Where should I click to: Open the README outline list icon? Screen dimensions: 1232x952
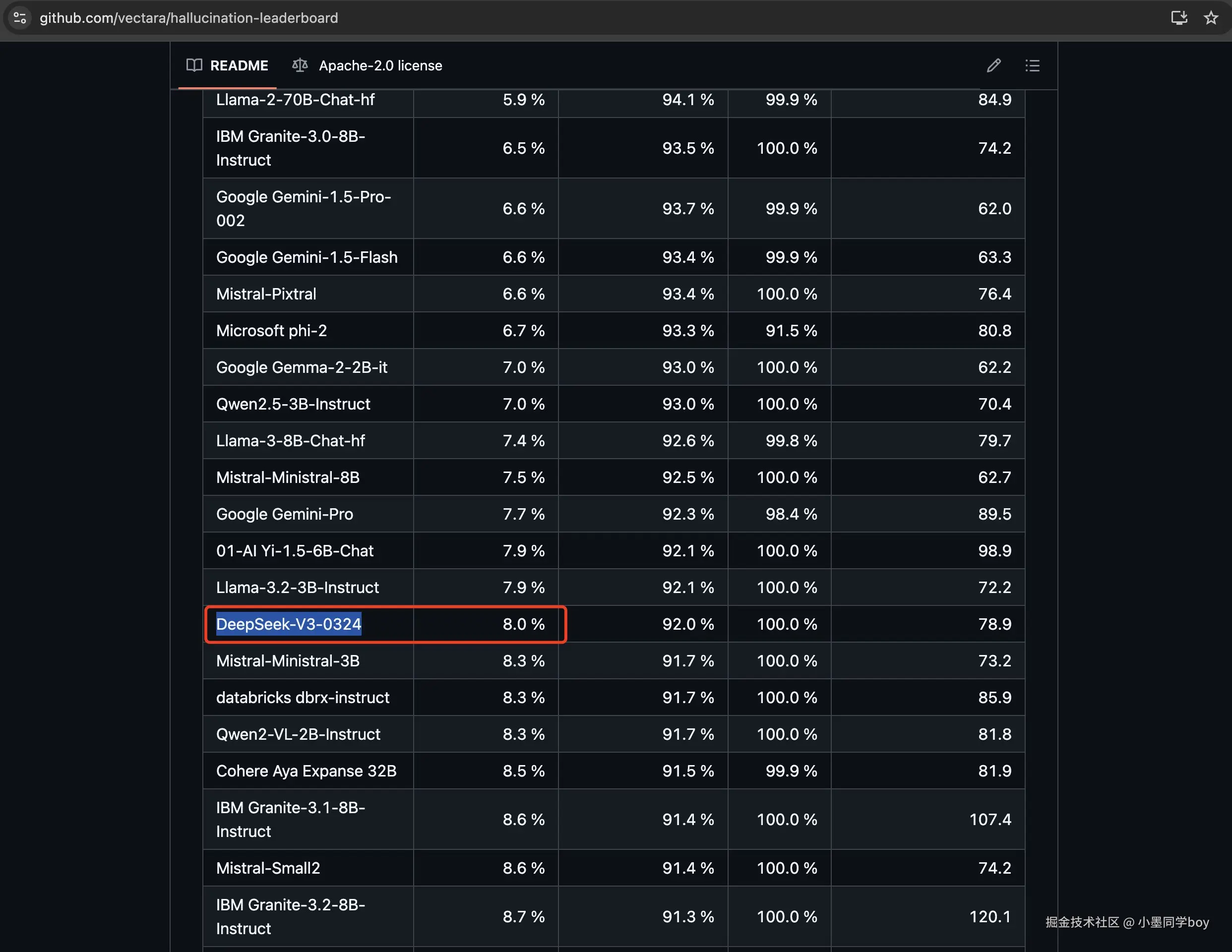(1032, 65)
